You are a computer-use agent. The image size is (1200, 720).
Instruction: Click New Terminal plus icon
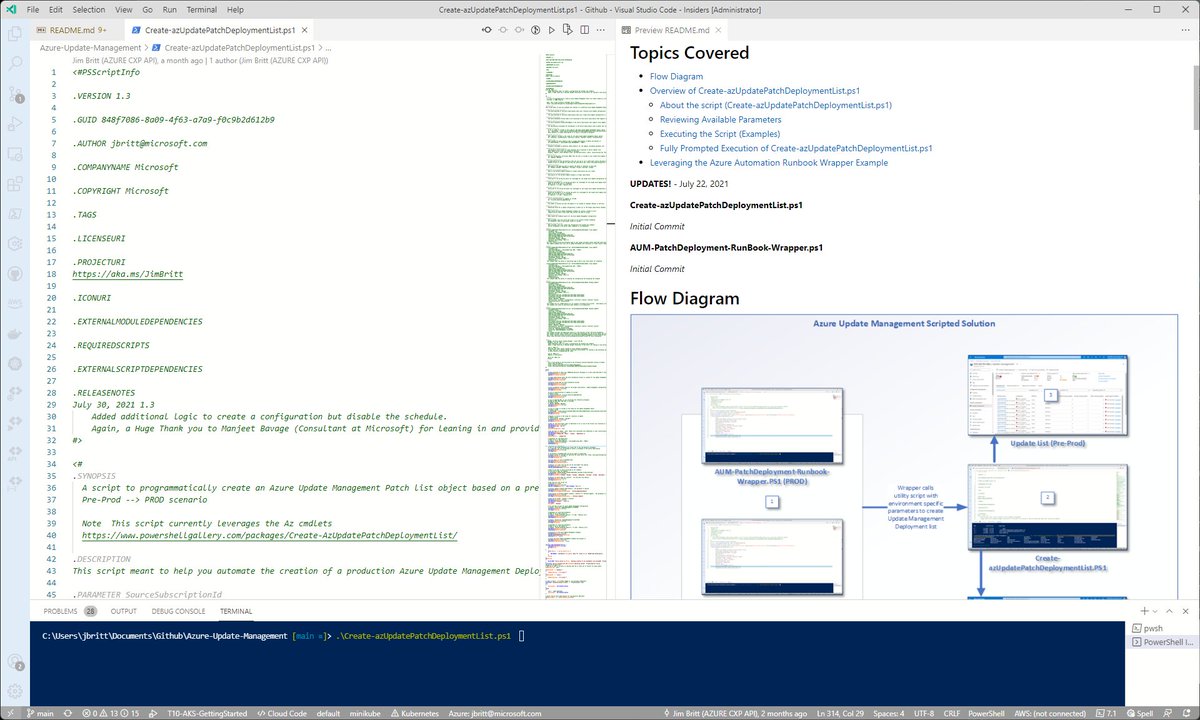pyautogui.click(x=1144, y=611)
